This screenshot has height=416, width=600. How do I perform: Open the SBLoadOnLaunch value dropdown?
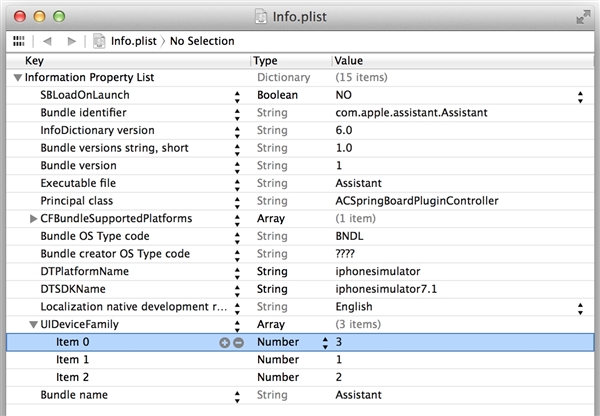coord(580,95)
